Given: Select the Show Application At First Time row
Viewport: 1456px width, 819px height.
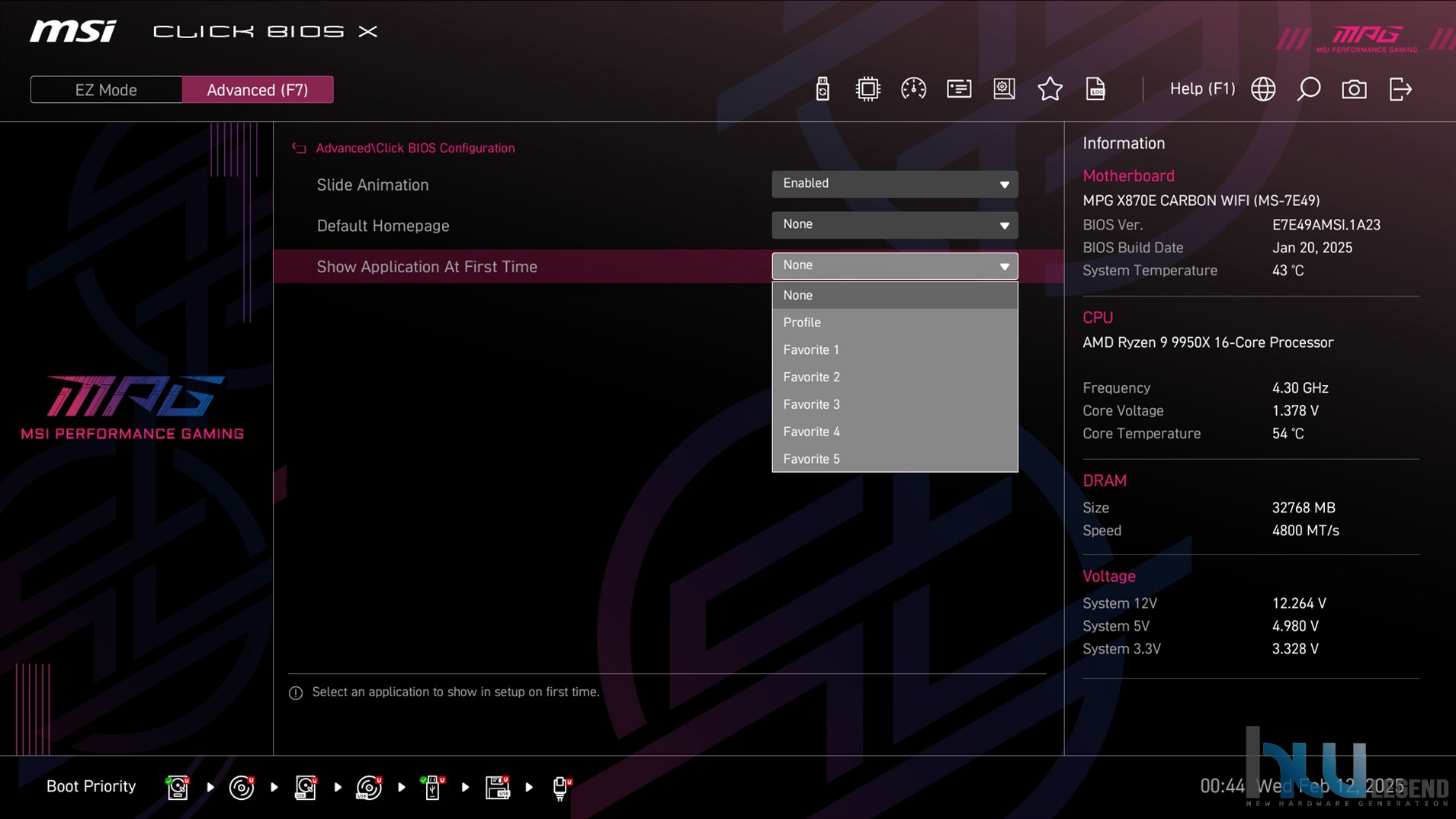Looking at the screenshot, I should click(x=669, y=266).
